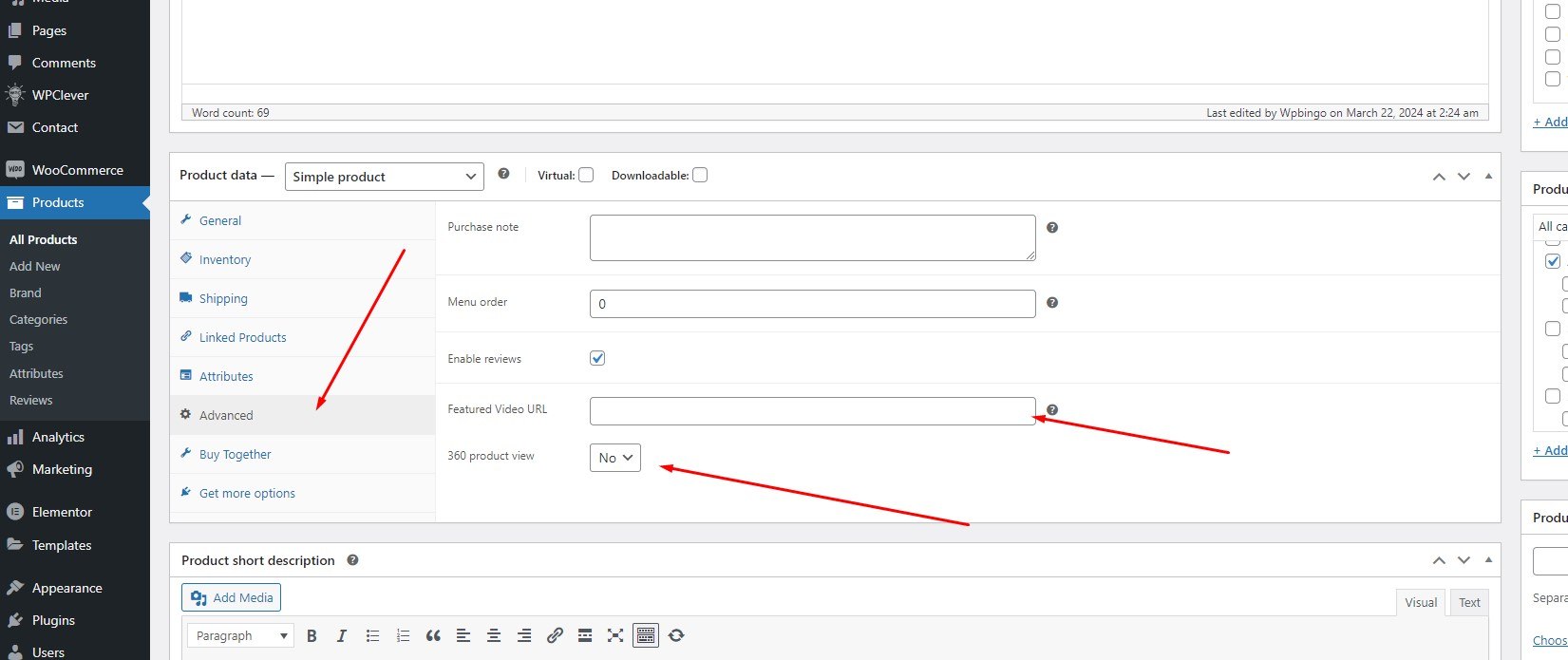Insert a blockquote in short description
The image size is (1568, 660).
coord(433,636)
